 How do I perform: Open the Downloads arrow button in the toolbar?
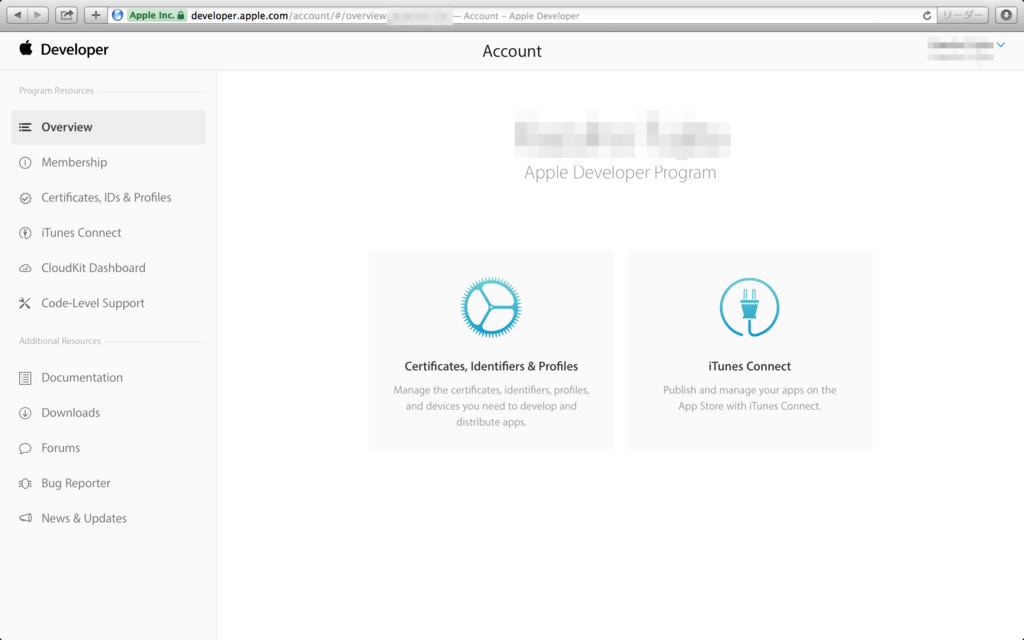pyautogui.click(x=1006, y=15)
